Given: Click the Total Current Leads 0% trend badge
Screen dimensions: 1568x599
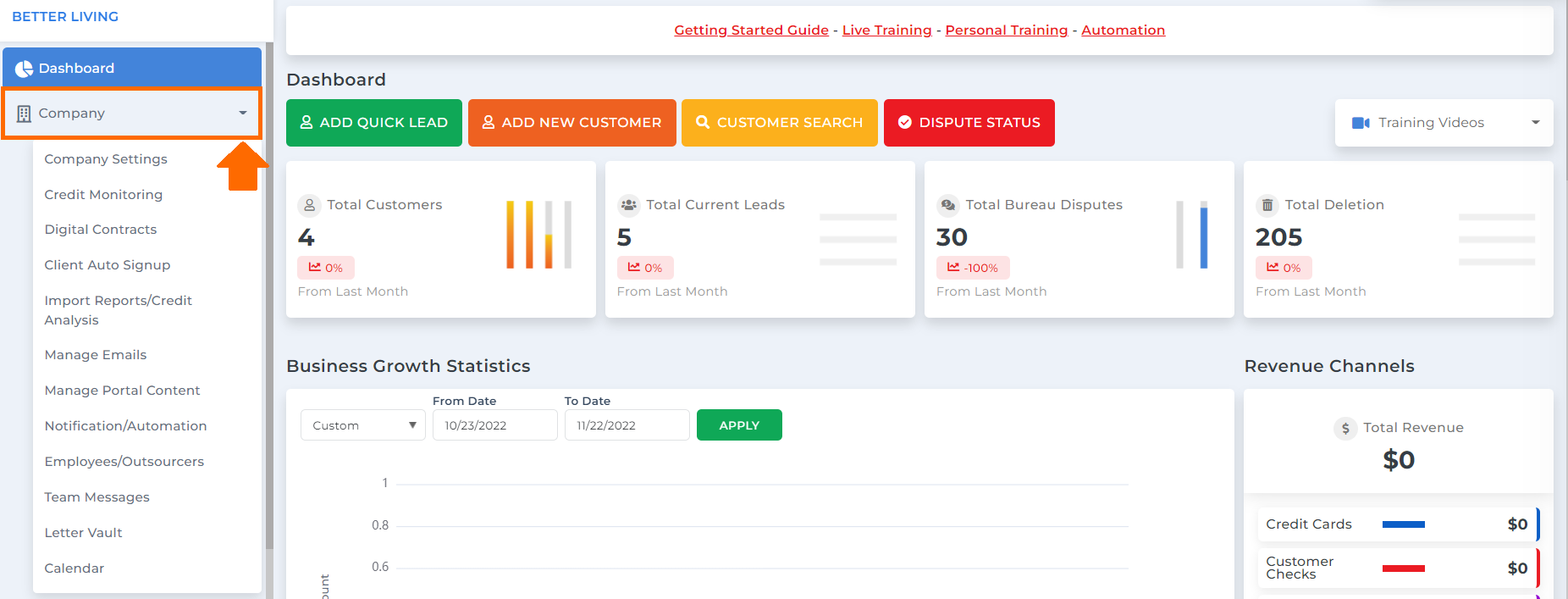Looking at the screenshot, I should [x=645, y=268].
